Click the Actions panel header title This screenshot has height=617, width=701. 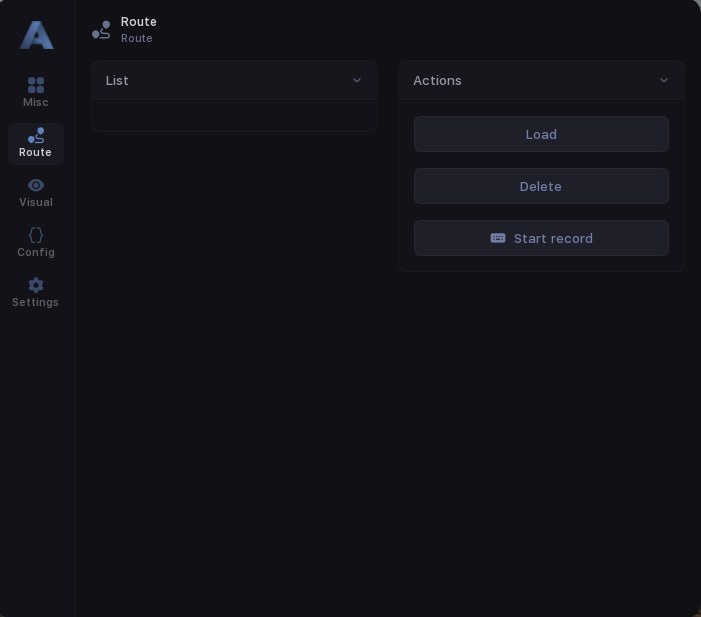(437, 80)
